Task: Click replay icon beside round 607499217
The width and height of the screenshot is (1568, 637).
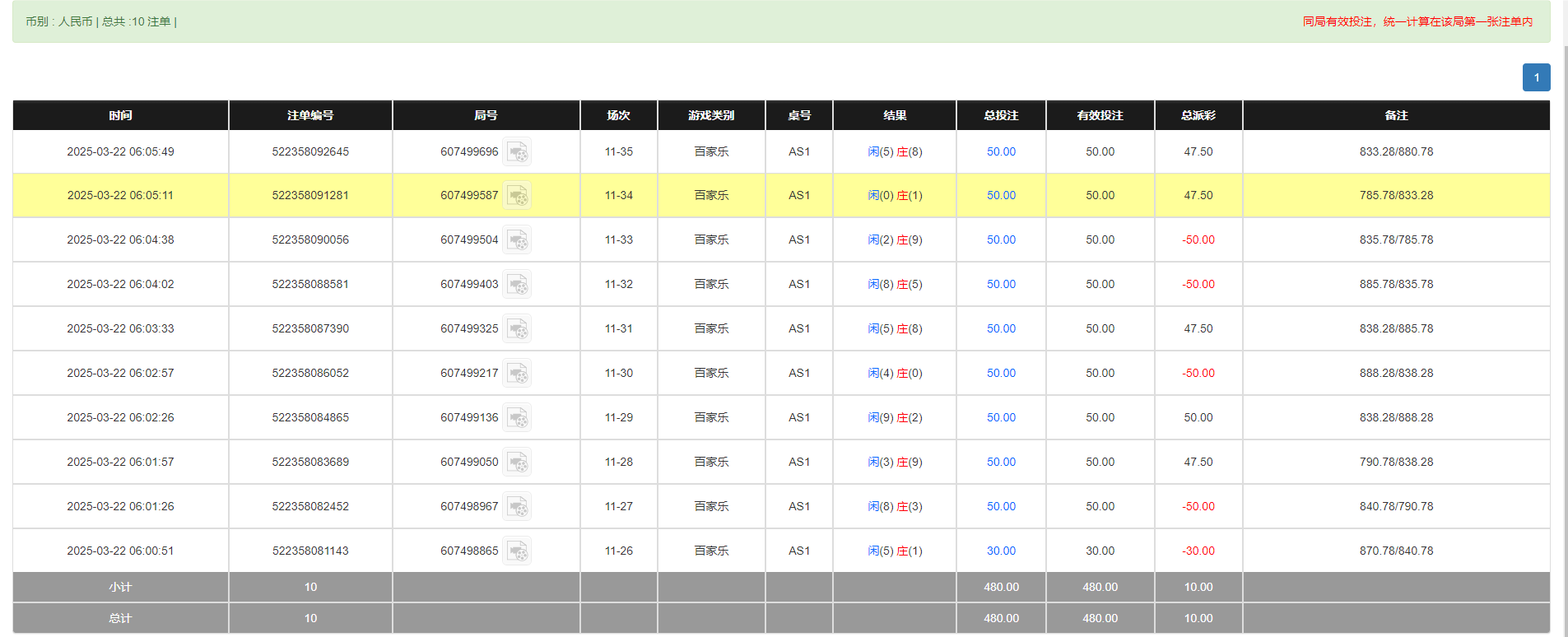Action: click(x=517, y=374)
